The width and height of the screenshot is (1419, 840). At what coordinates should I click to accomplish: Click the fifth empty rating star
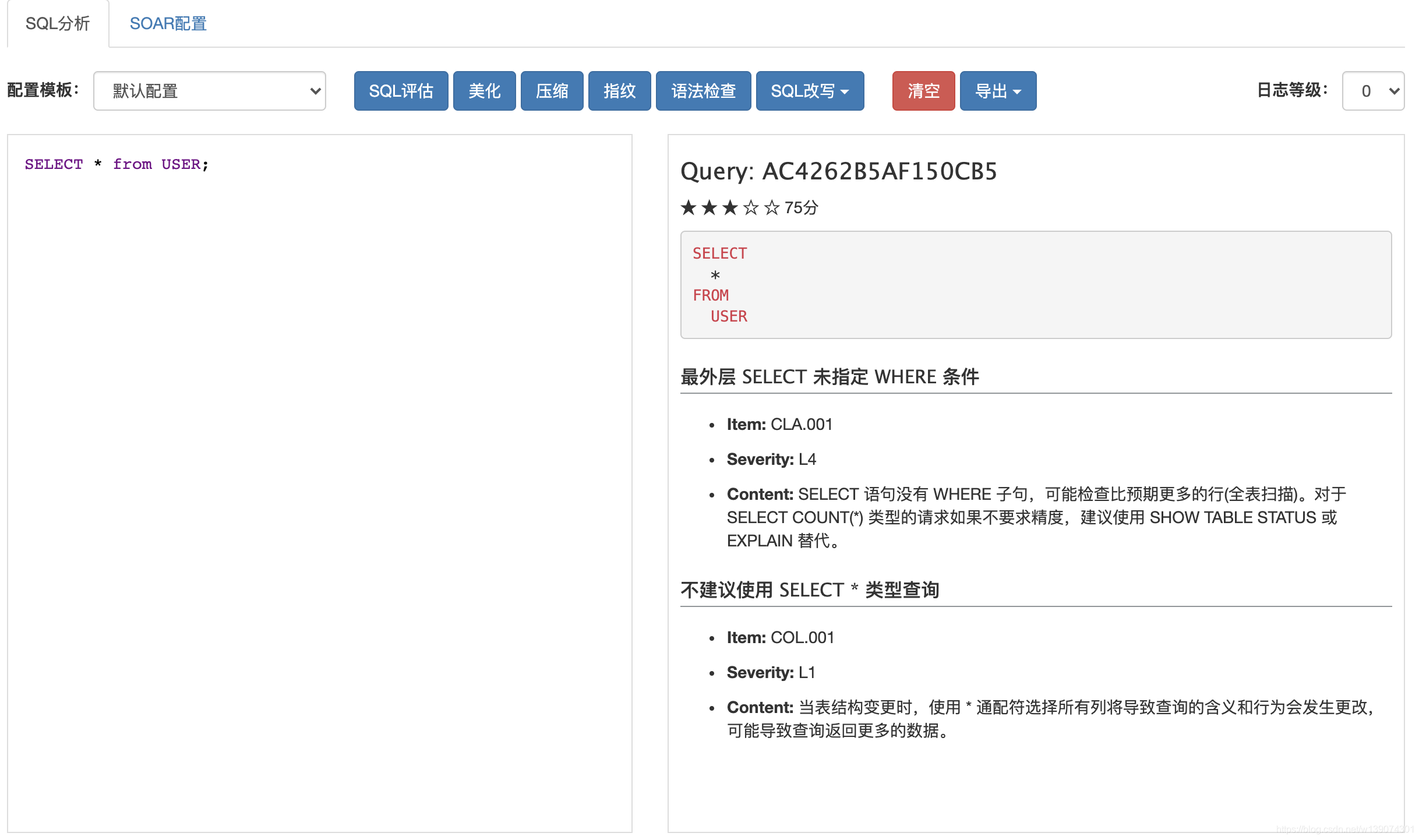pyautogui.click(x=772, y=207)
